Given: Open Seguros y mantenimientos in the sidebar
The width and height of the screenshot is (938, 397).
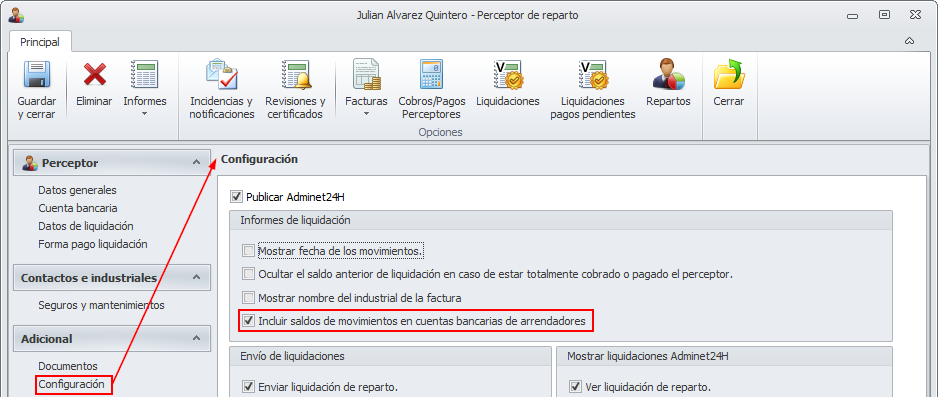Looking at the screenshot, I should (101, 305).
